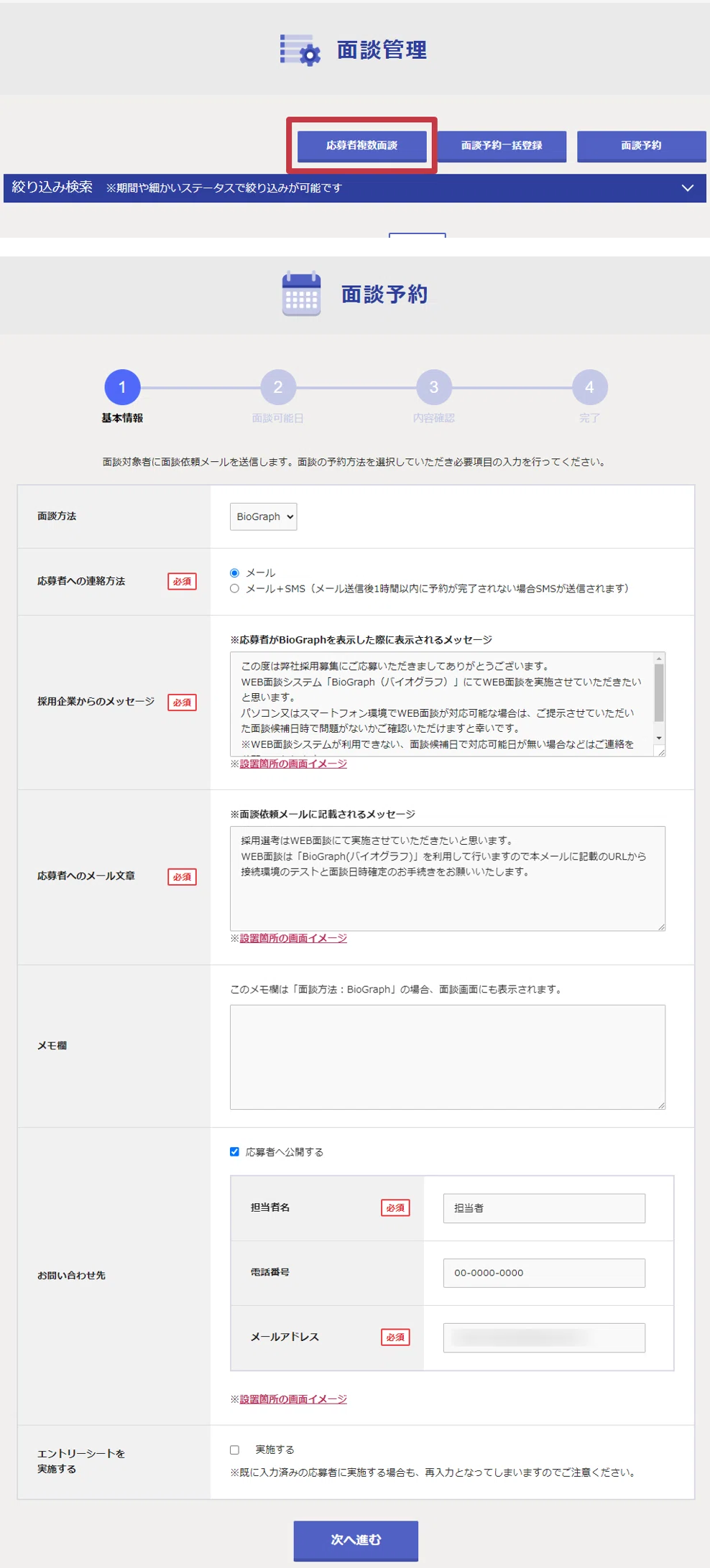Enable the エントリーシート 実施する checkbox
The image size is (710, 1568).
(x=234, y=1449)
